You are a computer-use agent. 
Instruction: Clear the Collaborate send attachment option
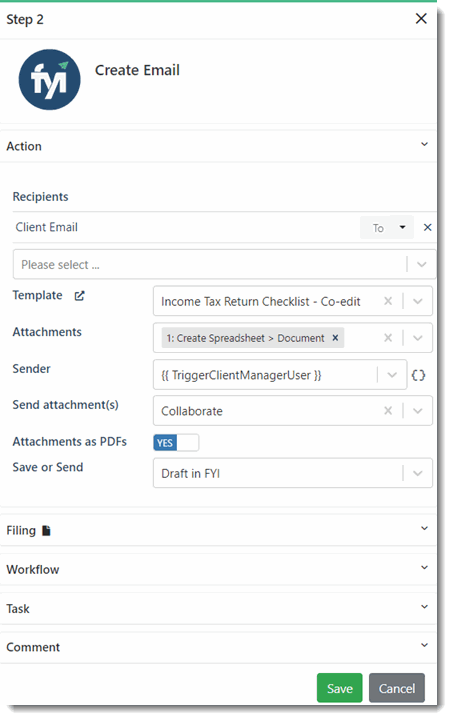[388, 411]
